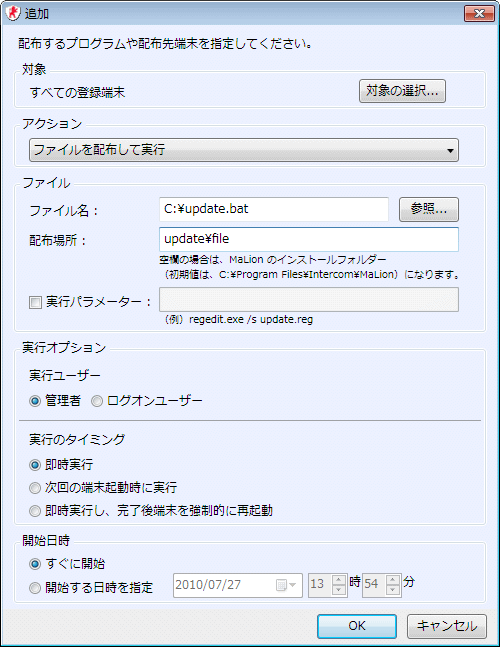The width and height of the screenshot is (500, 647).
Task: Select すぐに開始 radio button
Action: pos(35,564)
